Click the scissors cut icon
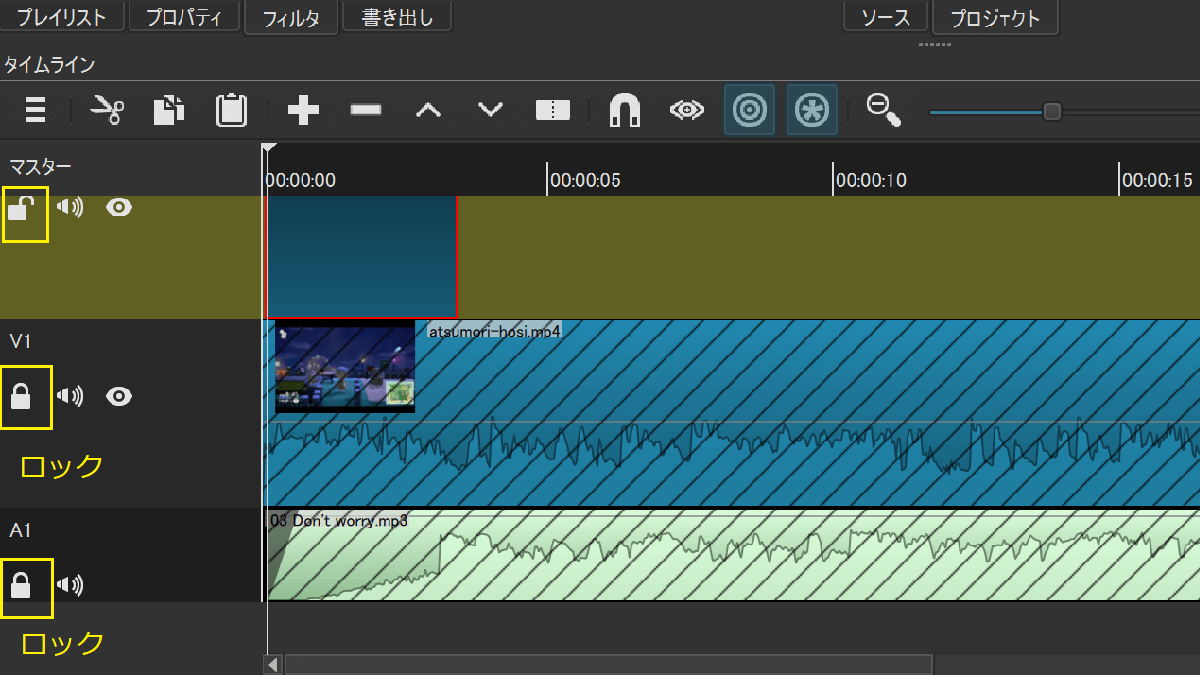This screenshot has width=1200, height=675. point(106,110)
